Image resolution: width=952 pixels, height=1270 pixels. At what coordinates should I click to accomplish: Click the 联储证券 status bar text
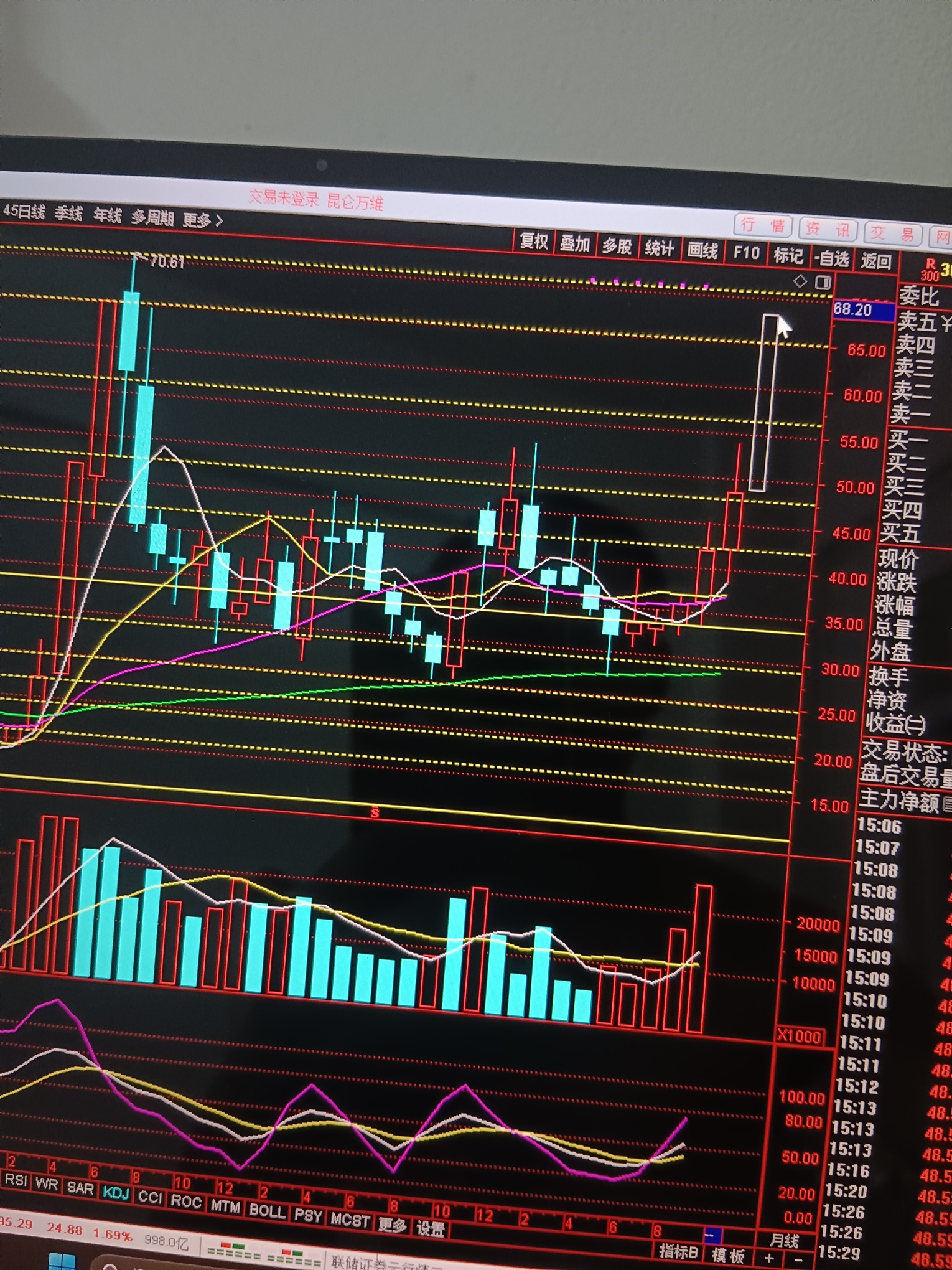[361, 1263]
